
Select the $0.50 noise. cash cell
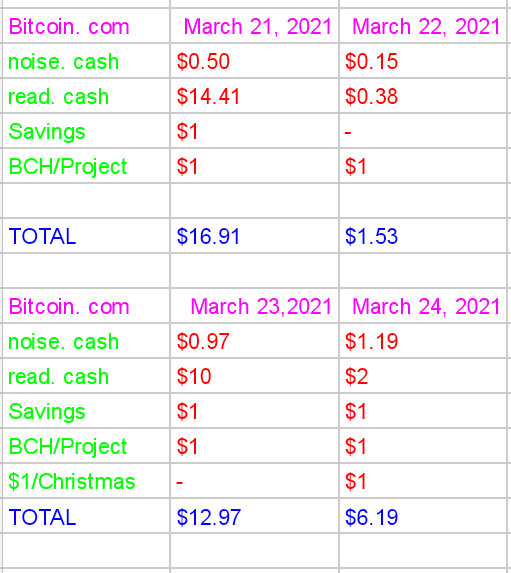click(x=254, y=61)
